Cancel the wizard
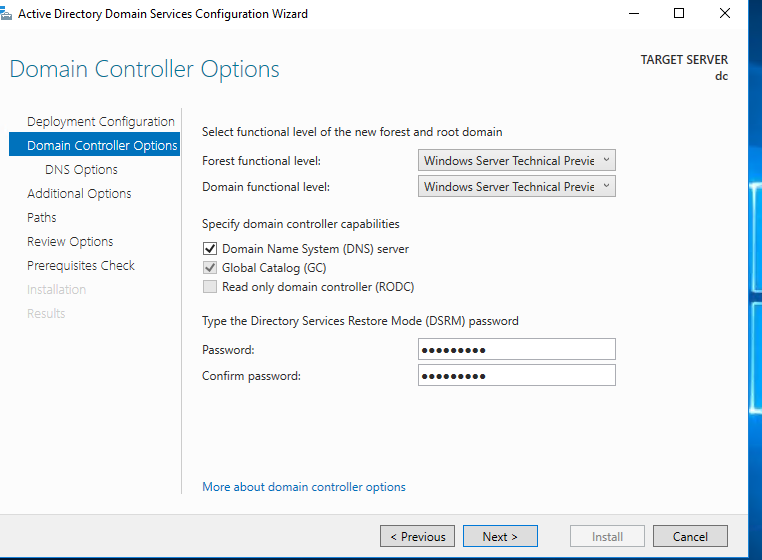 [x=690, y=536]
